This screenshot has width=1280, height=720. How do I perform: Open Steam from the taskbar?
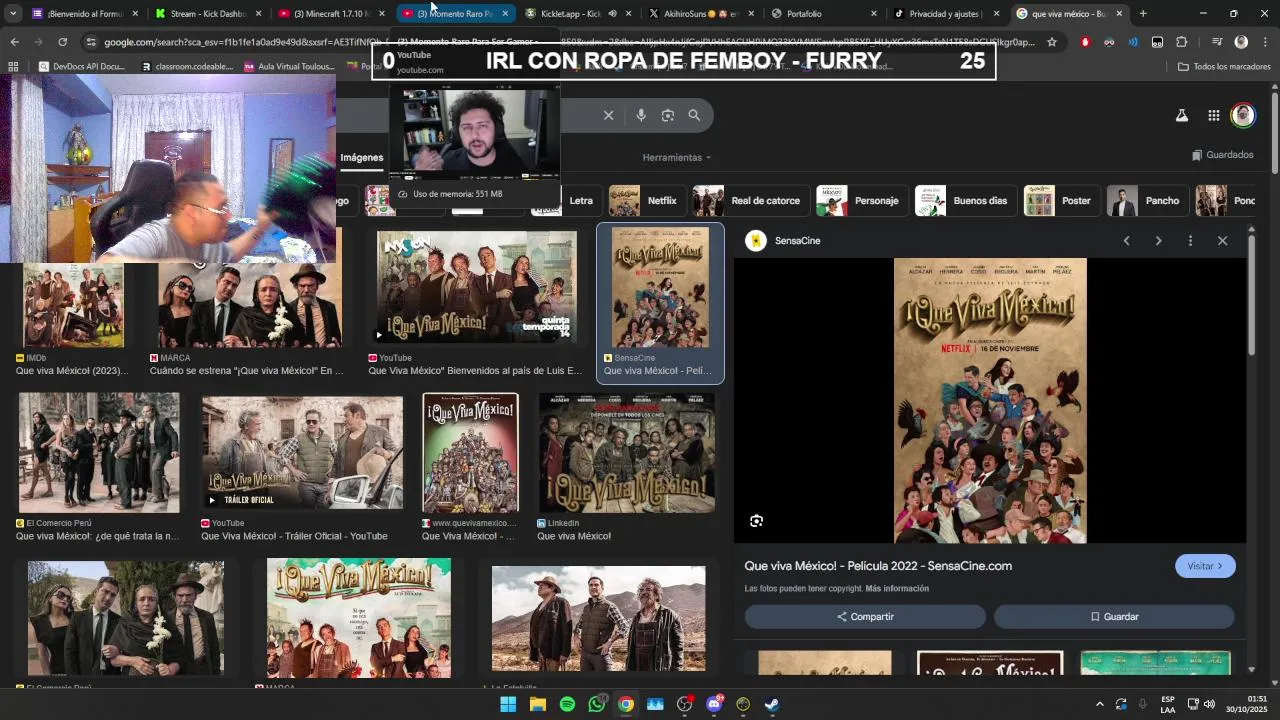[772, 704]
